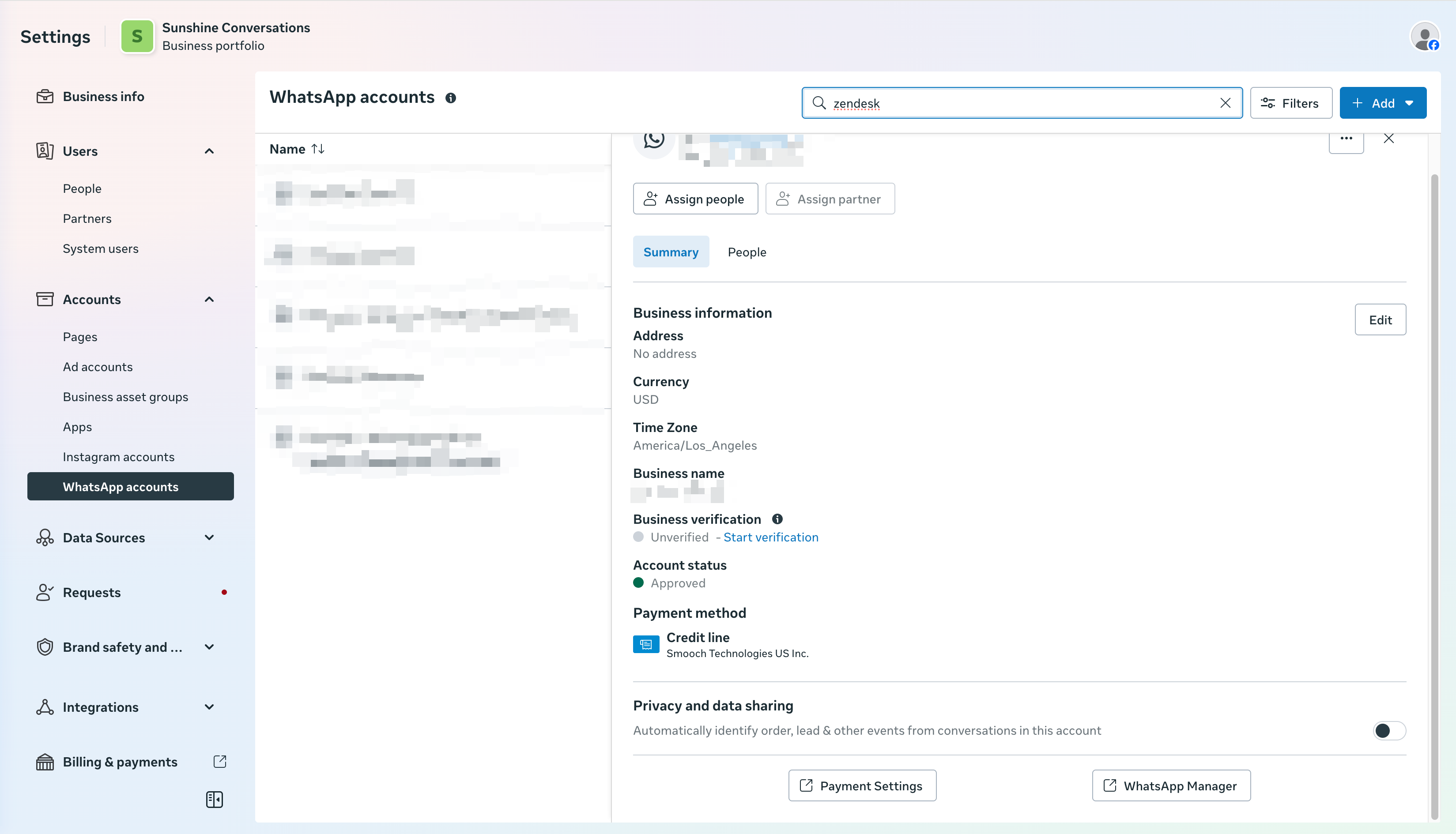This screenshot has height=834, width=1456.
Task: Open the Data Sources section icon
Action: tap(45, 537)
